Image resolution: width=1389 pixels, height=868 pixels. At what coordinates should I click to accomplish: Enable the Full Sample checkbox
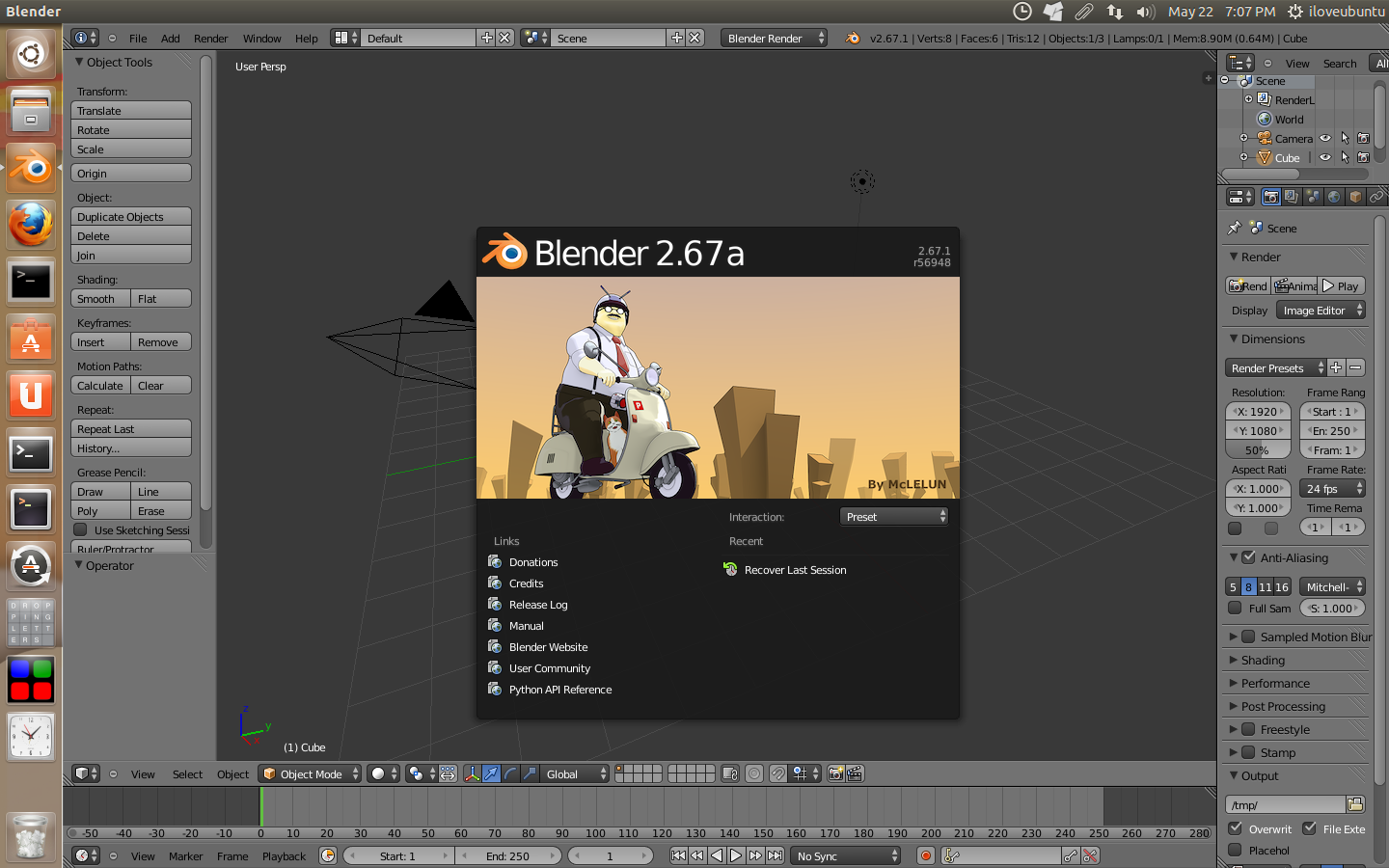1235,608
